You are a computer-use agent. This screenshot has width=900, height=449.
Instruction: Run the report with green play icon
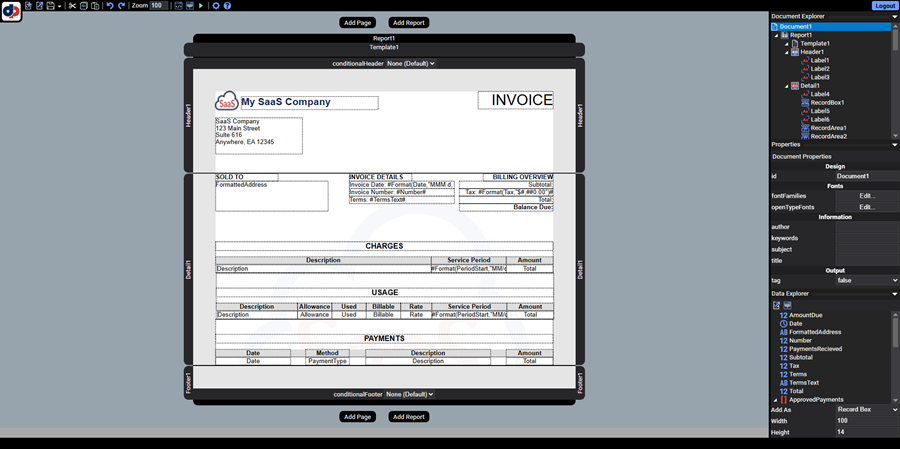[201, 6]
